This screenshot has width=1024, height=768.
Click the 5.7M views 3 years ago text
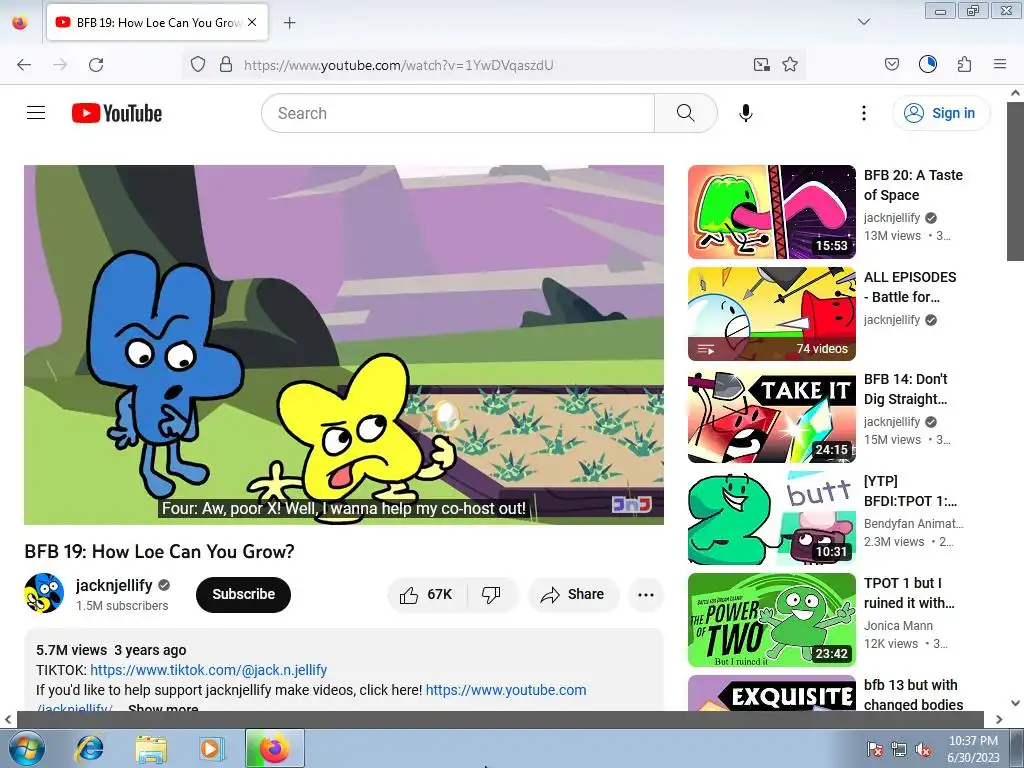[x=111, y=650]
